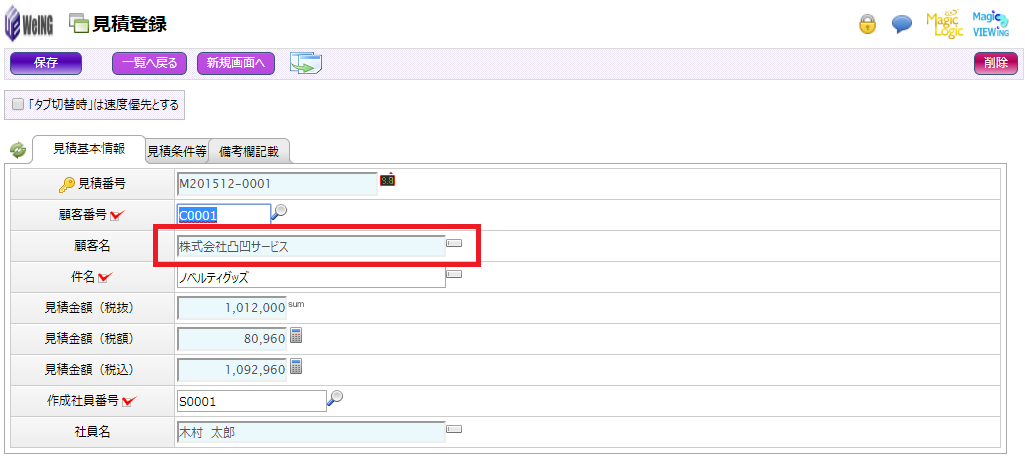
Task: Click the green refresh icon left of tabs
Action: pos(18,150)
